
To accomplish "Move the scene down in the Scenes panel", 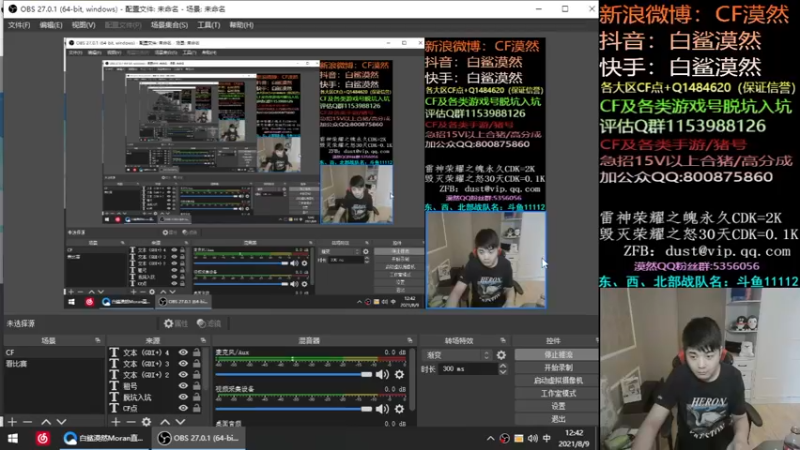I will [x=61, y=422].
